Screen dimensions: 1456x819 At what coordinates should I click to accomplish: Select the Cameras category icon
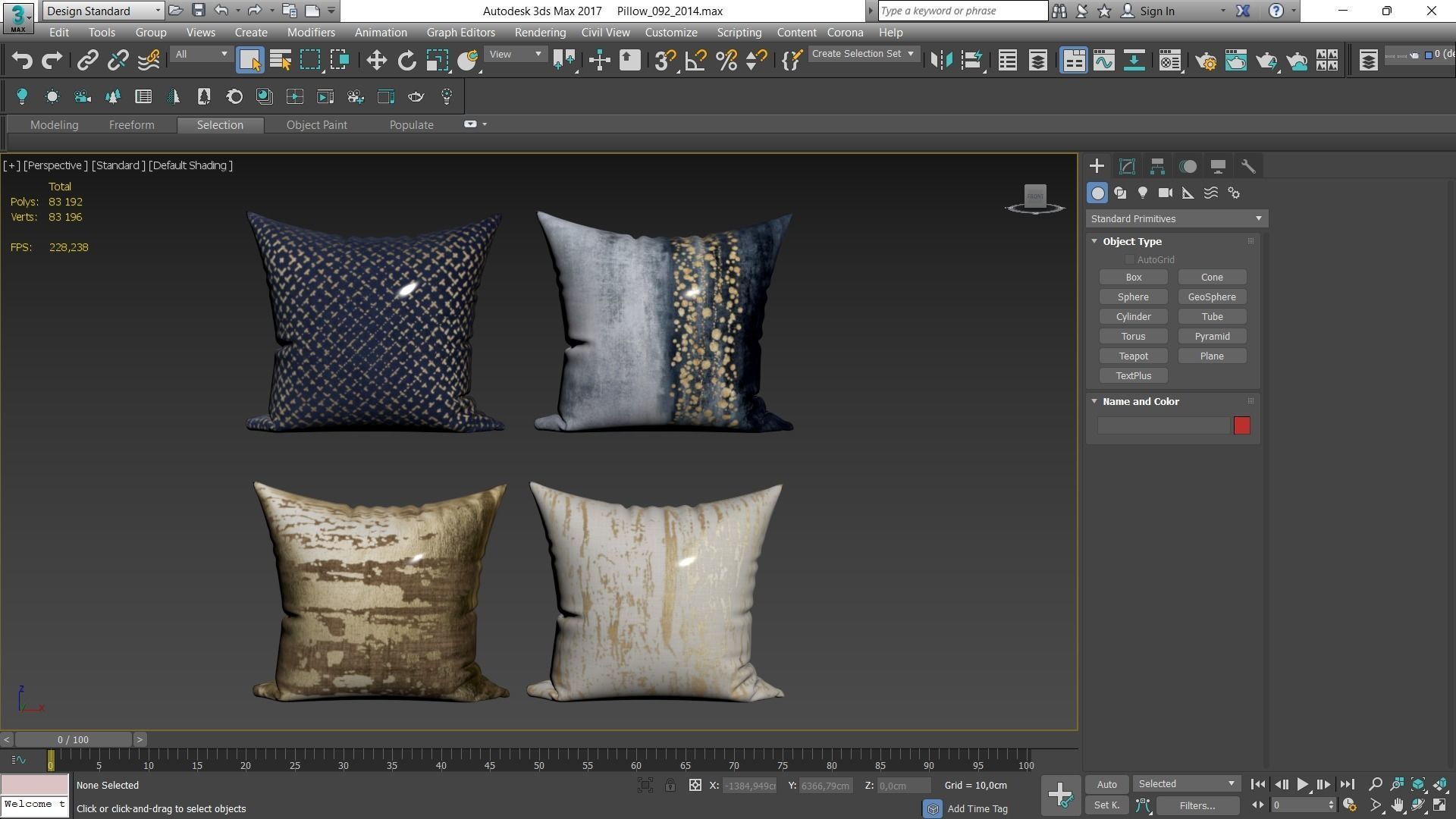pyautogui.click(x=1166, y=193)
